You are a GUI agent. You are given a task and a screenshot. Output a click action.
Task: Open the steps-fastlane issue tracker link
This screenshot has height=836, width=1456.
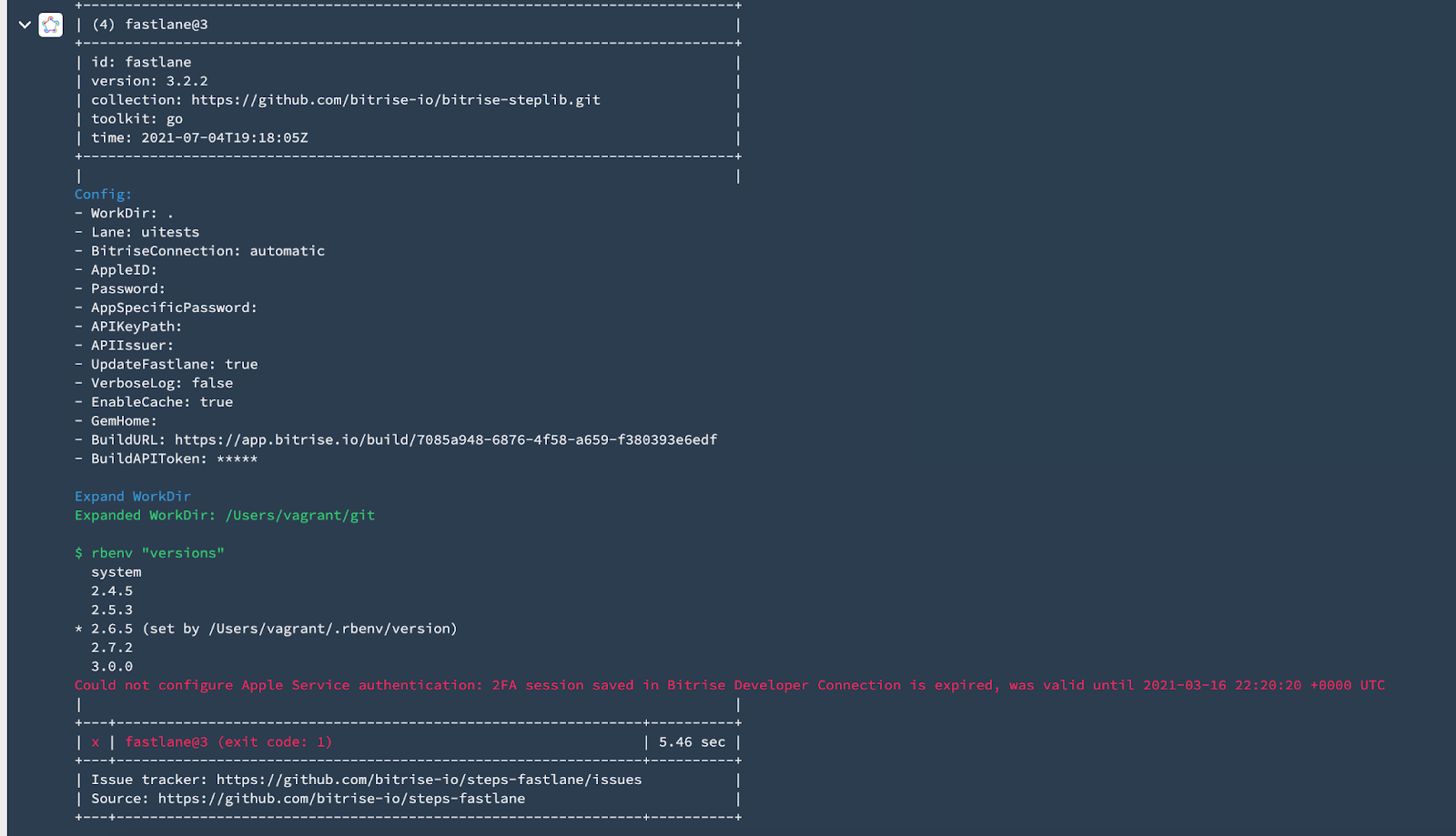tap(429, 780)
